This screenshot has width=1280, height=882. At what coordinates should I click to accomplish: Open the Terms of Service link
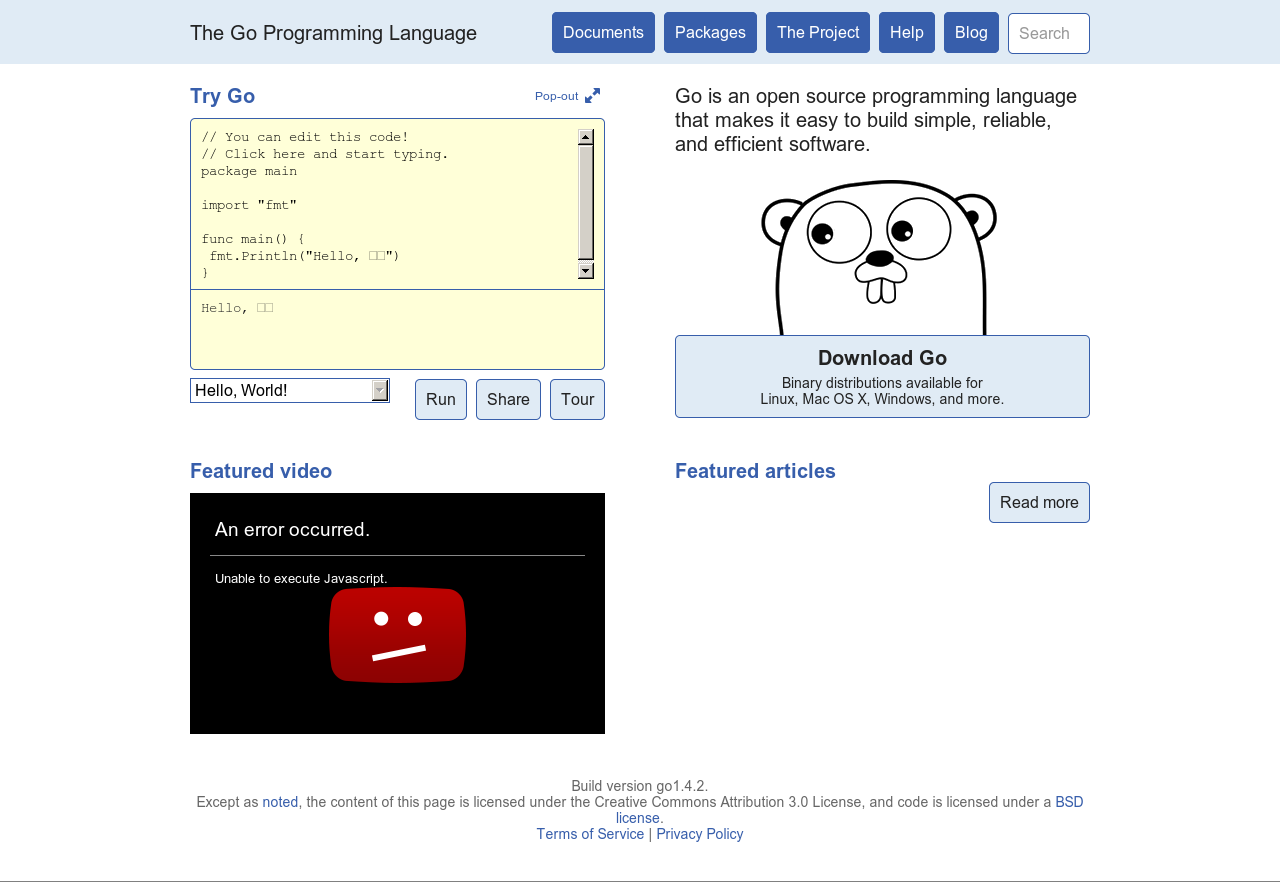590,834
